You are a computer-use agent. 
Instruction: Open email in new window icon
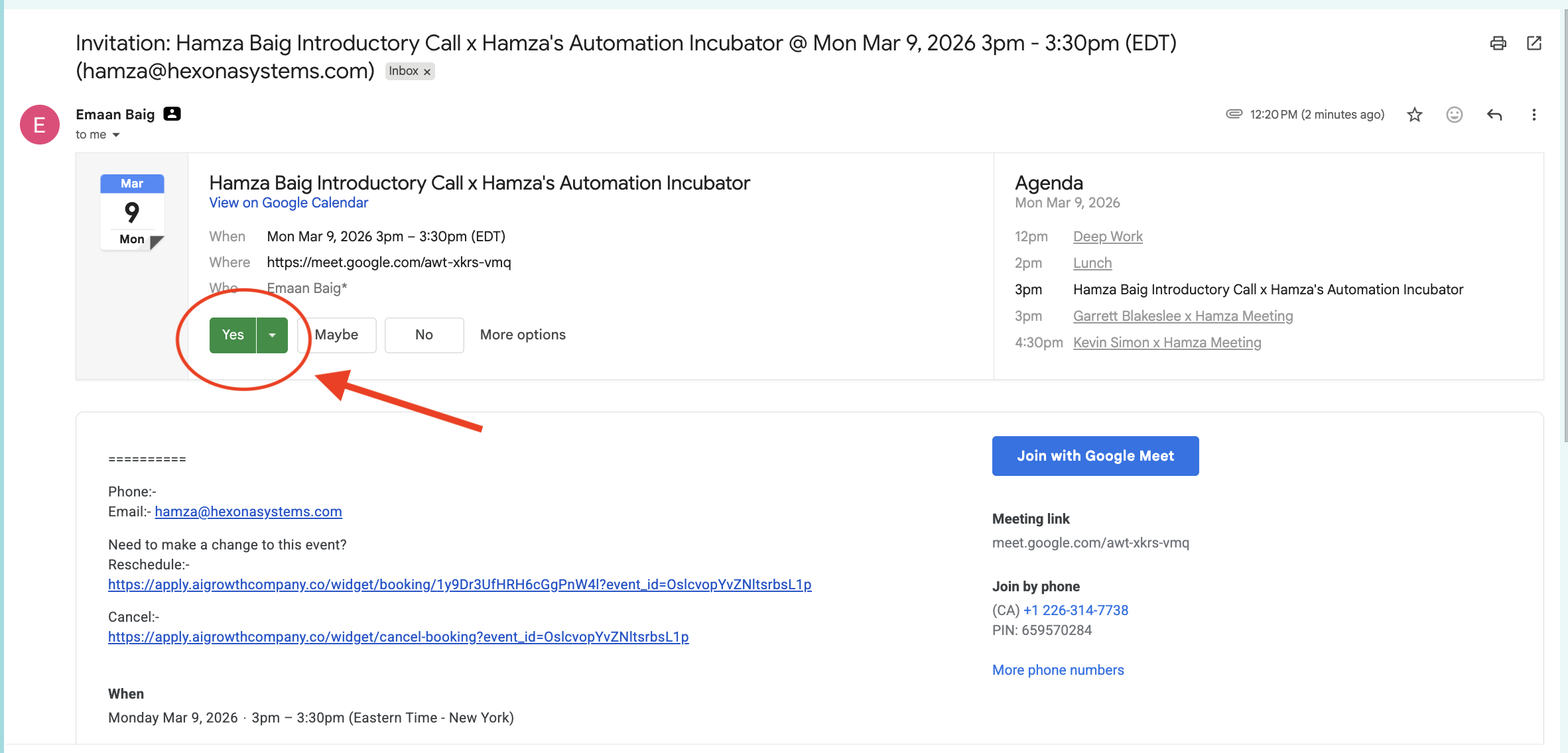(x=1534, y=44)
